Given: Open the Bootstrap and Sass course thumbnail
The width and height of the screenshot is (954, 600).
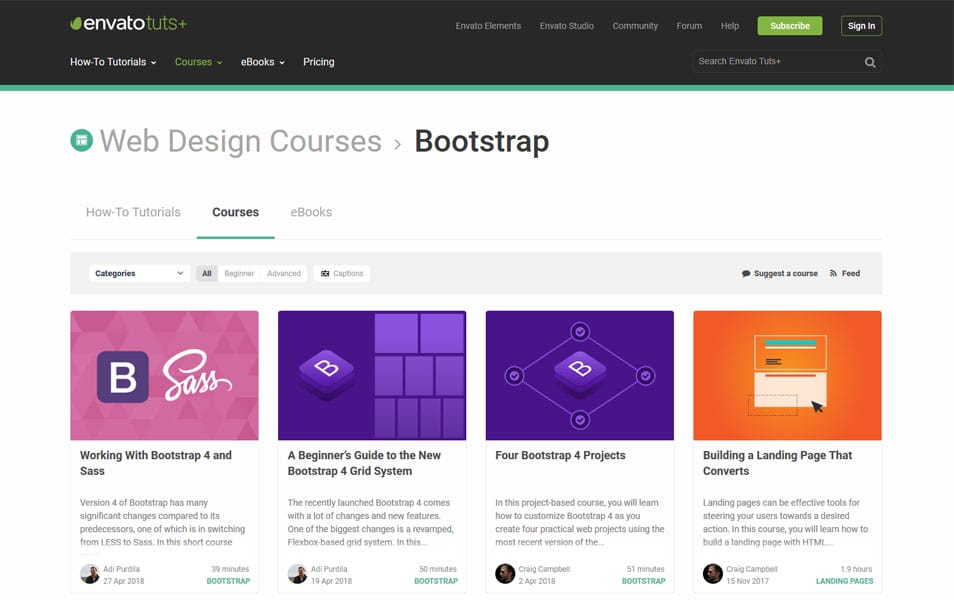Looking at the screenshot, I should (x=164, y=375).
